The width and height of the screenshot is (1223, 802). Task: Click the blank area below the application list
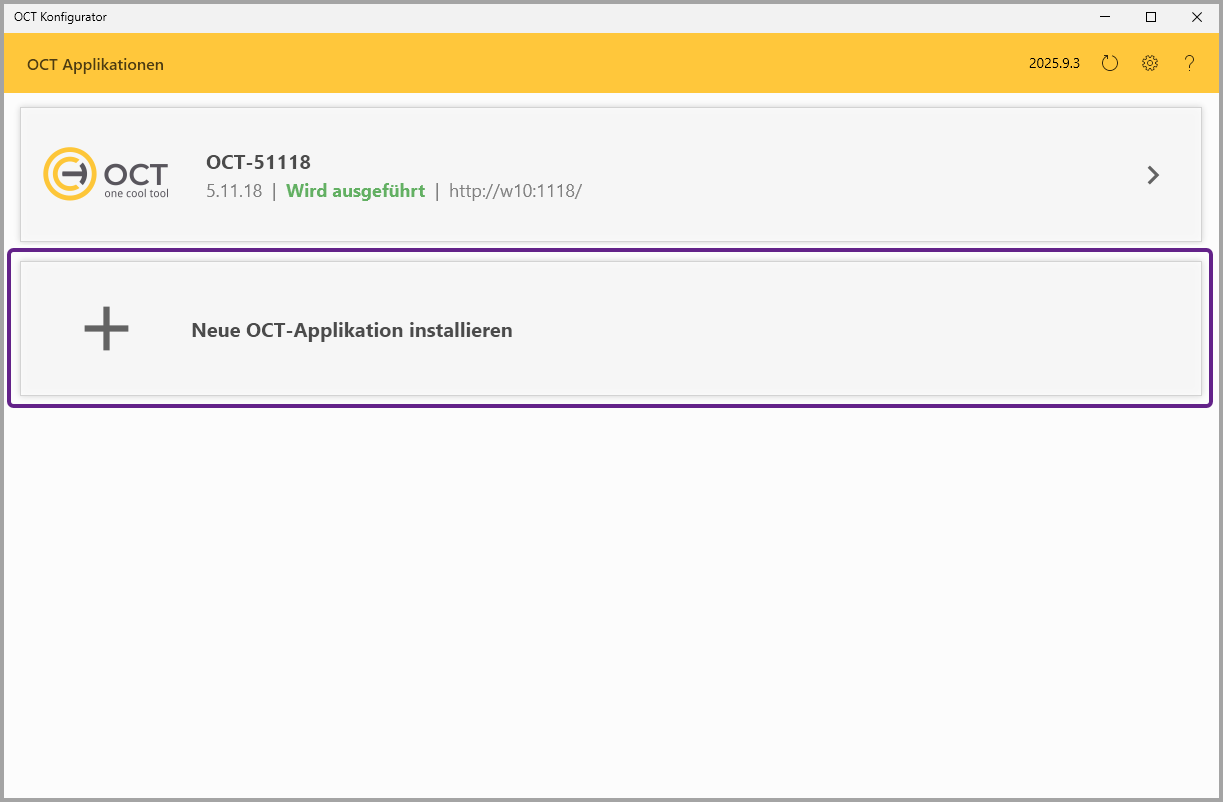coord(610,600)
